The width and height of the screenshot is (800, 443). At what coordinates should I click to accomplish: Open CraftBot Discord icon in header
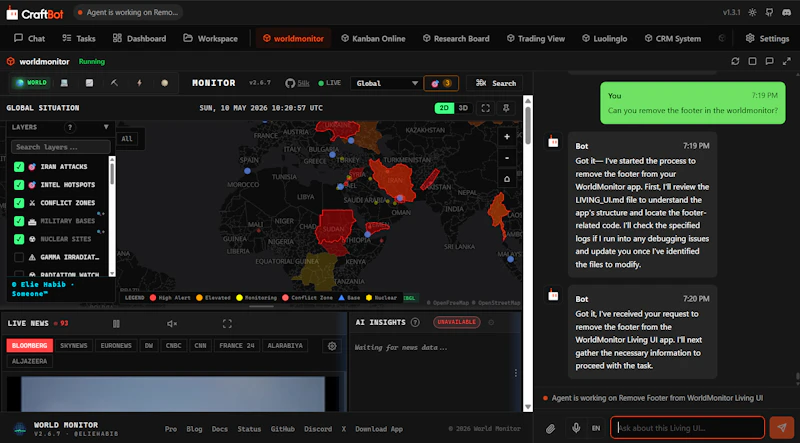tap(786, 12)
